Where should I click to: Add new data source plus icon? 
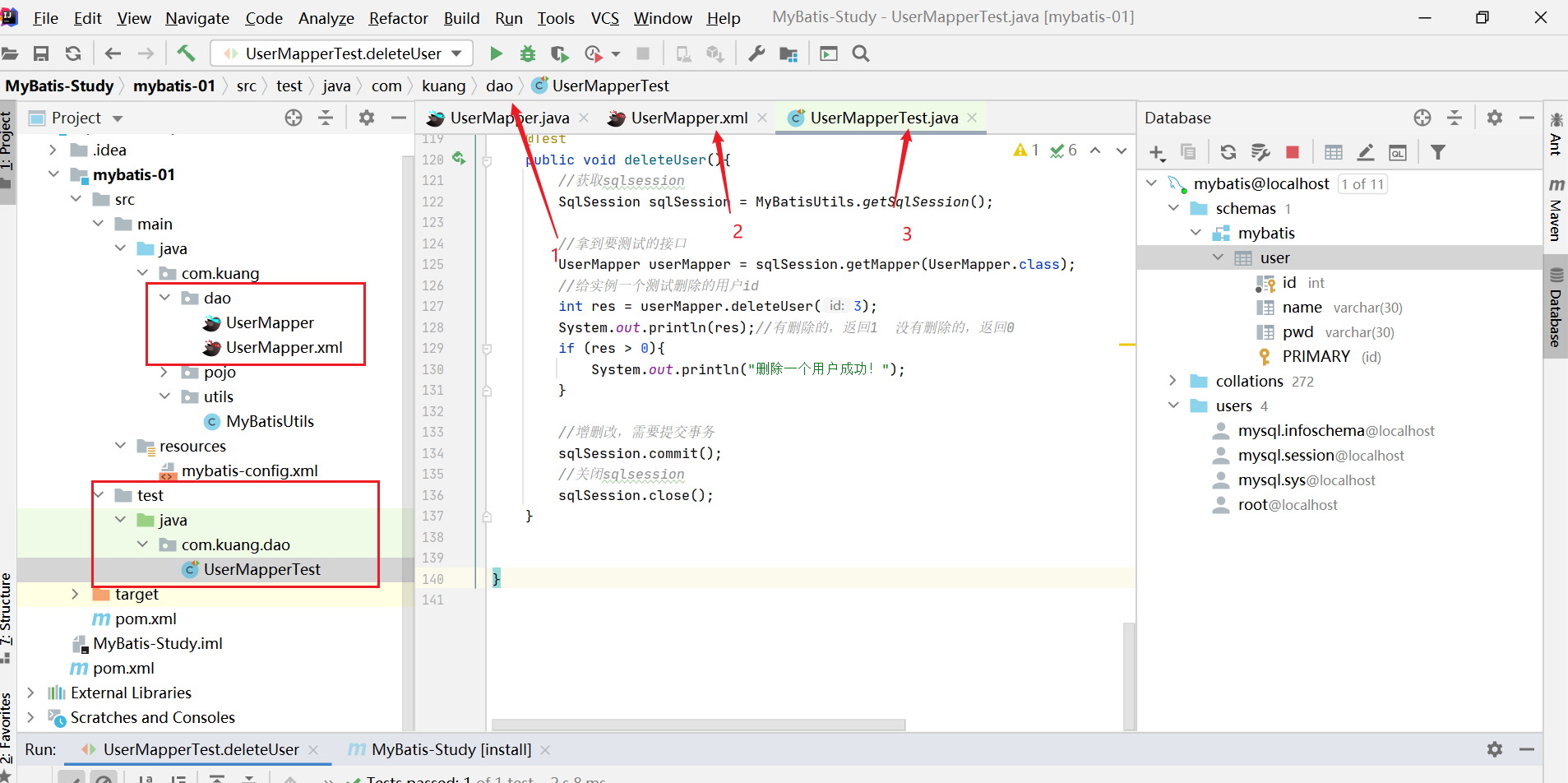pyautogui.click(x=1157, y=152)
